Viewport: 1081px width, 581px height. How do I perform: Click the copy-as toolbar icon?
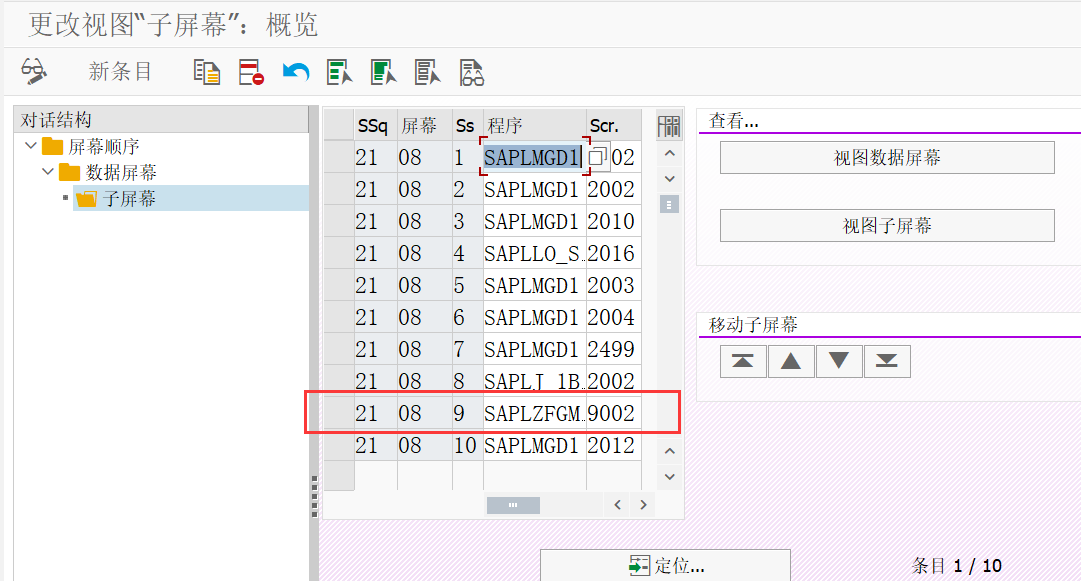point(207,72)
